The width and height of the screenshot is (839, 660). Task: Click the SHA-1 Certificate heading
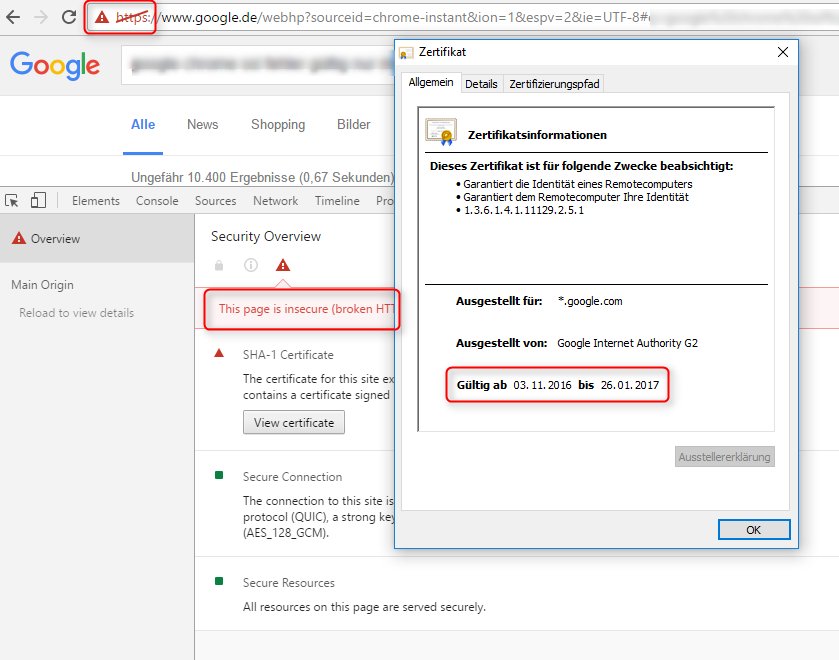288,355
